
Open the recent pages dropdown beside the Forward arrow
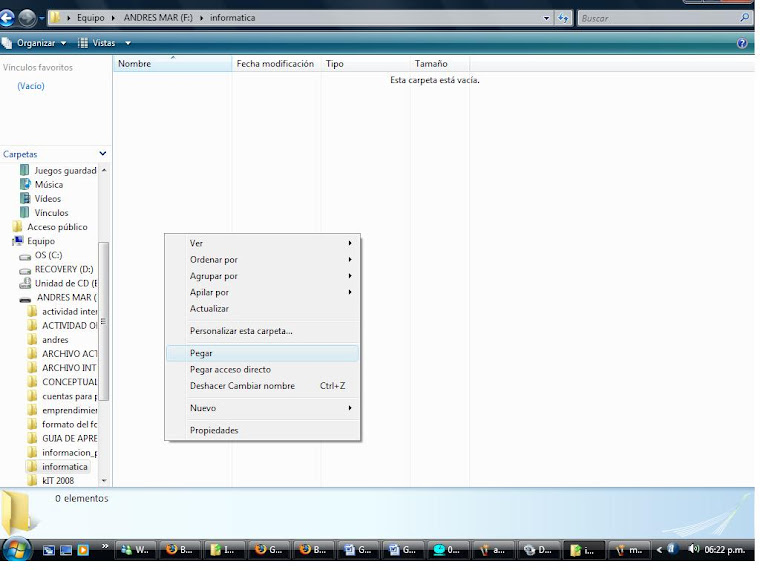tap(41, 18)
